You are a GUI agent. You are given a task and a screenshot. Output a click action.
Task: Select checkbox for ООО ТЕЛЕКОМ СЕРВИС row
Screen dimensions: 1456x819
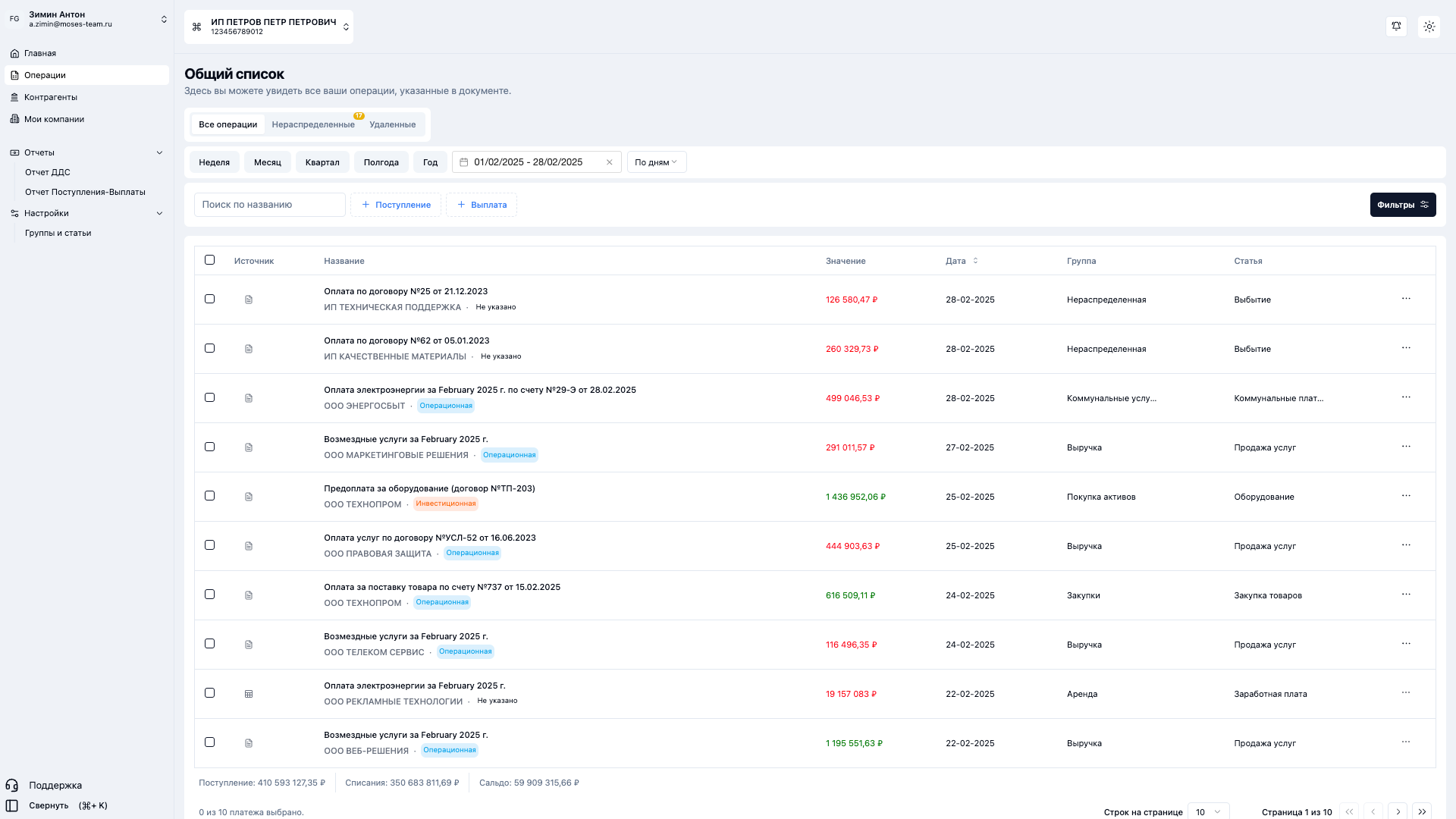(x=210, y=644)
